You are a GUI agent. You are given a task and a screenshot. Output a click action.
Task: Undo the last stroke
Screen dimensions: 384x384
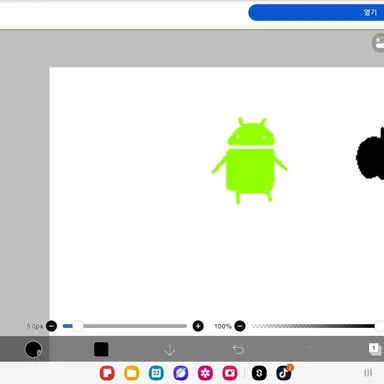(238, 350)
